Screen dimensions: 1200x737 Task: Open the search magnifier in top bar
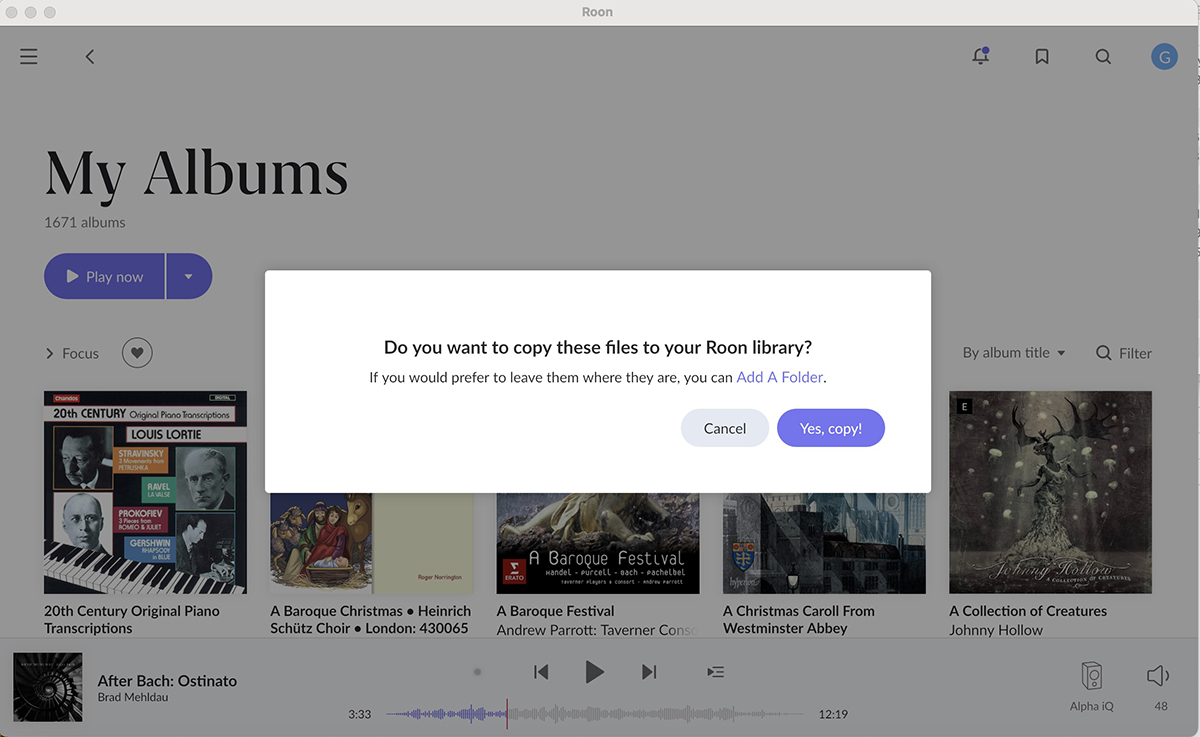coord(1103,57)
